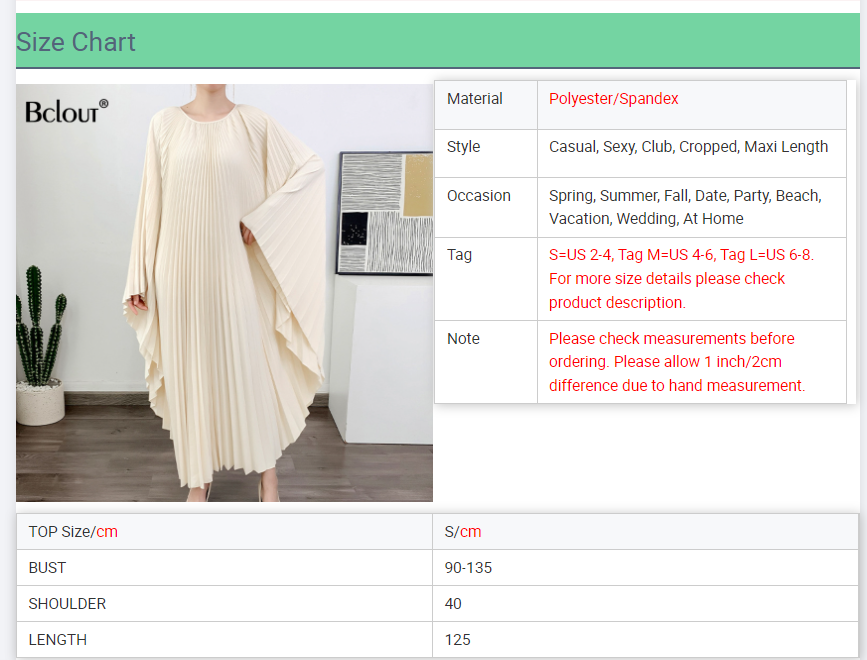Select the LENGTH row label

pos(58,640)
